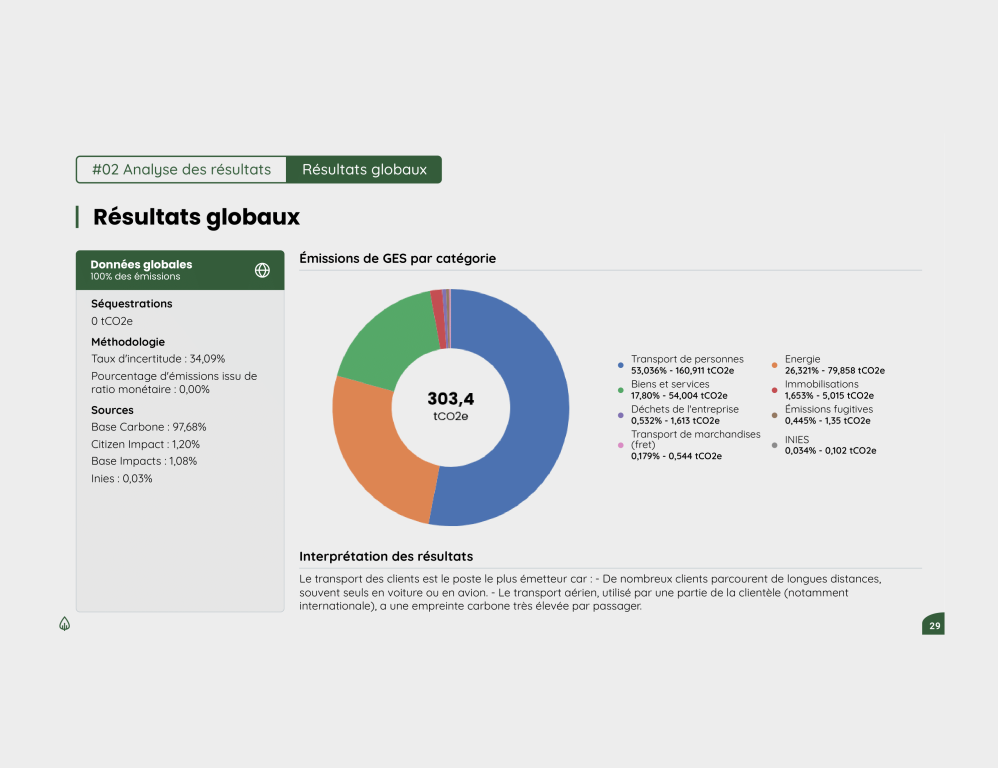Click the Inies : 0,03% line
Screen dimensions: 998x768
pyautogui.click(x=122, y=478)
